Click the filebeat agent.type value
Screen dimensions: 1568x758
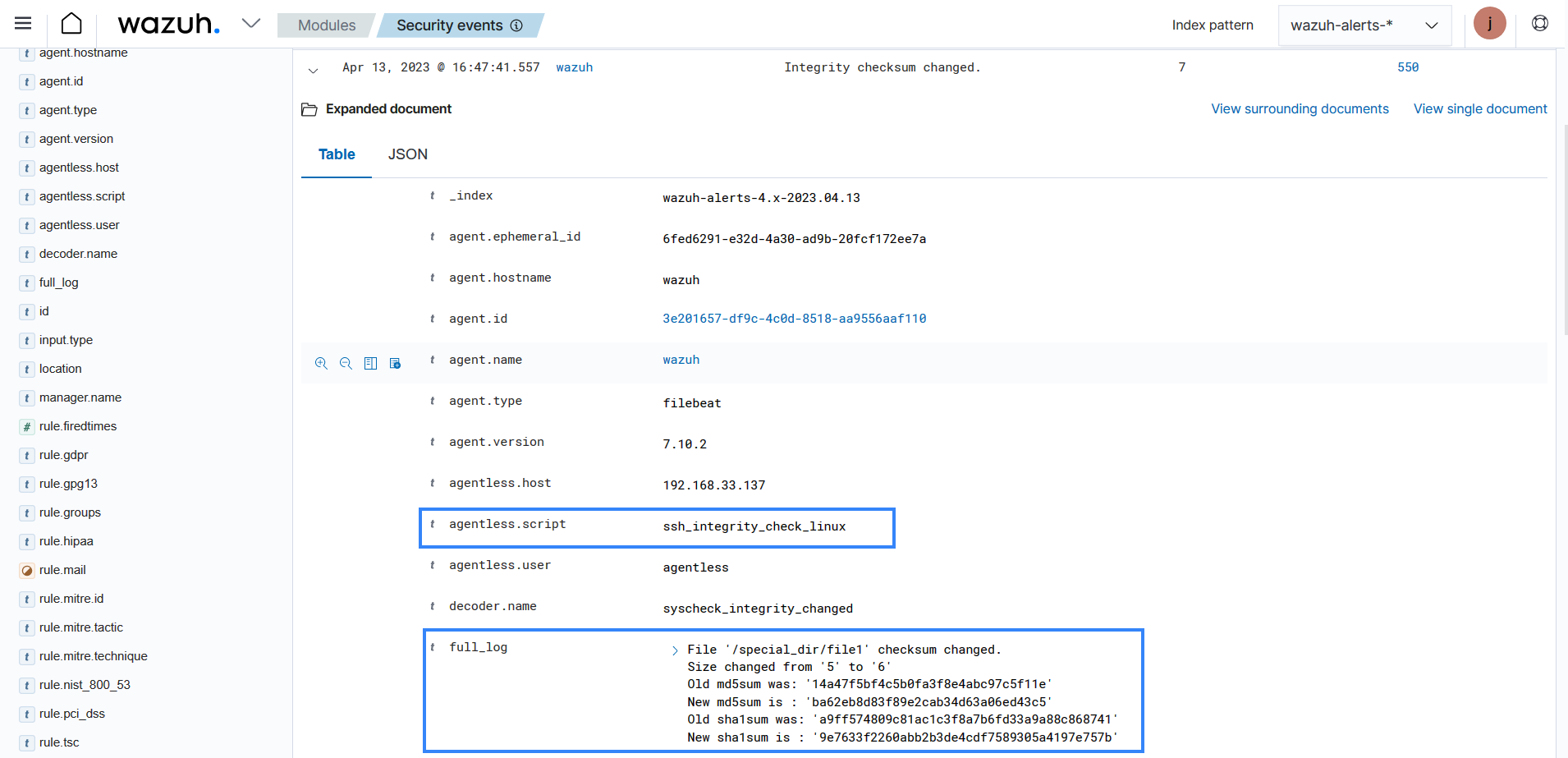(x=691, y=403)
